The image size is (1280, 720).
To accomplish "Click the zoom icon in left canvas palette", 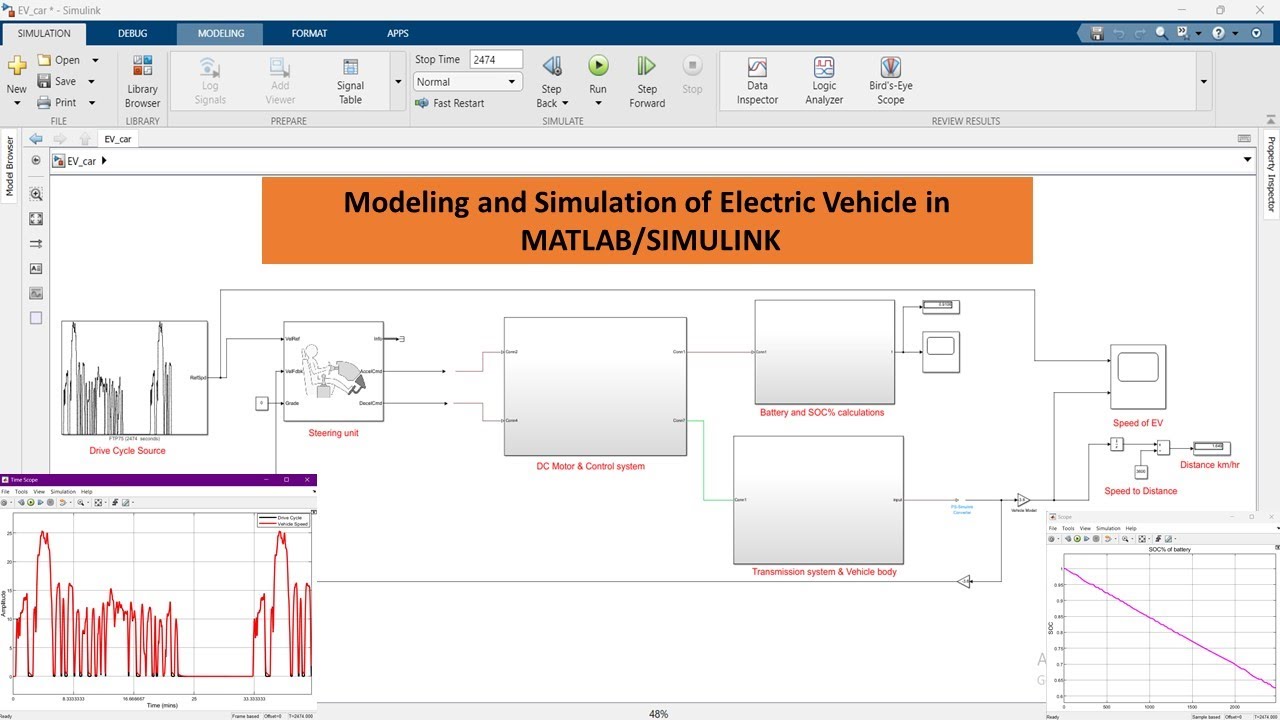I will click(36, 194).
